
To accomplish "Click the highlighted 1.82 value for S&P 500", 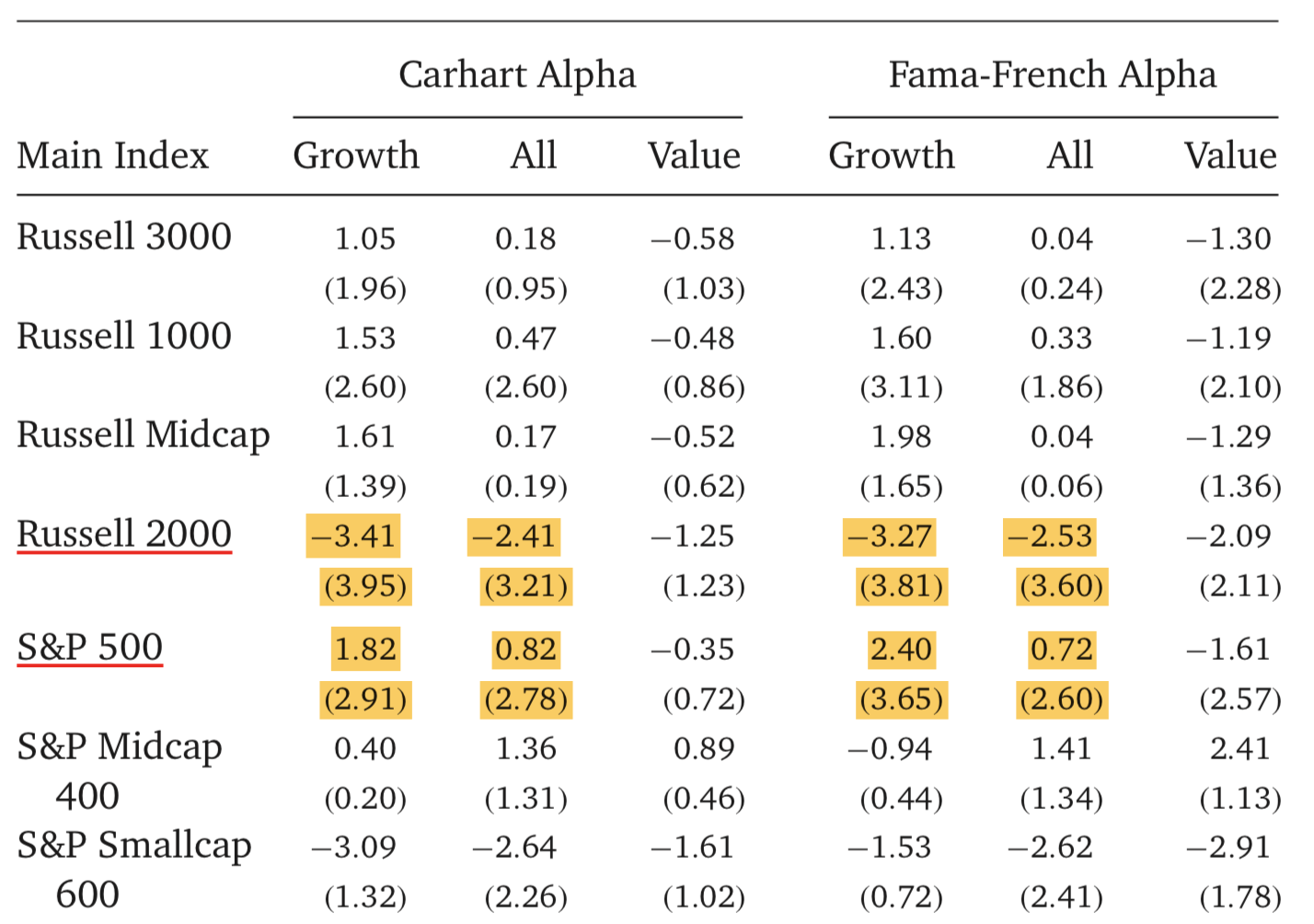I will click(365, 650).
